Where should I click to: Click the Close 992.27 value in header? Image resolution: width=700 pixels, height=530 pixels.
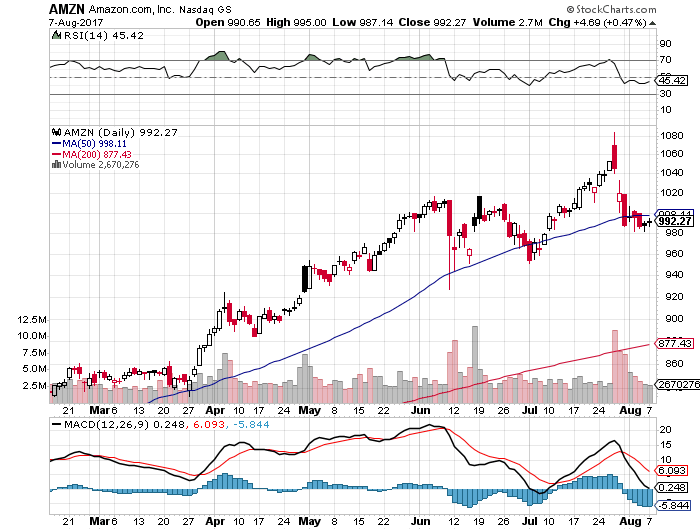[433, 22]
